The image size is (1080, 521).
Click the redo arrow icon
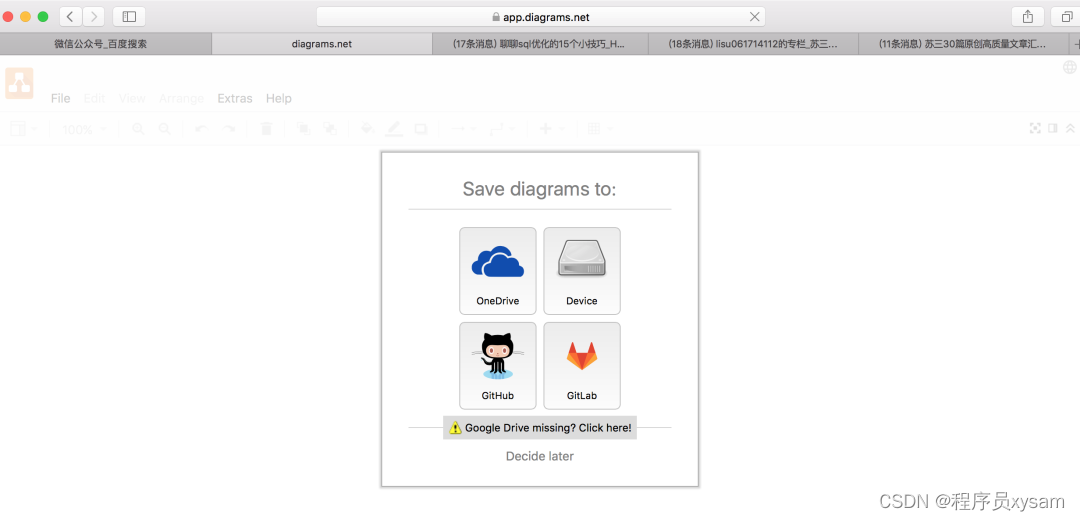[x=229, y=129]
